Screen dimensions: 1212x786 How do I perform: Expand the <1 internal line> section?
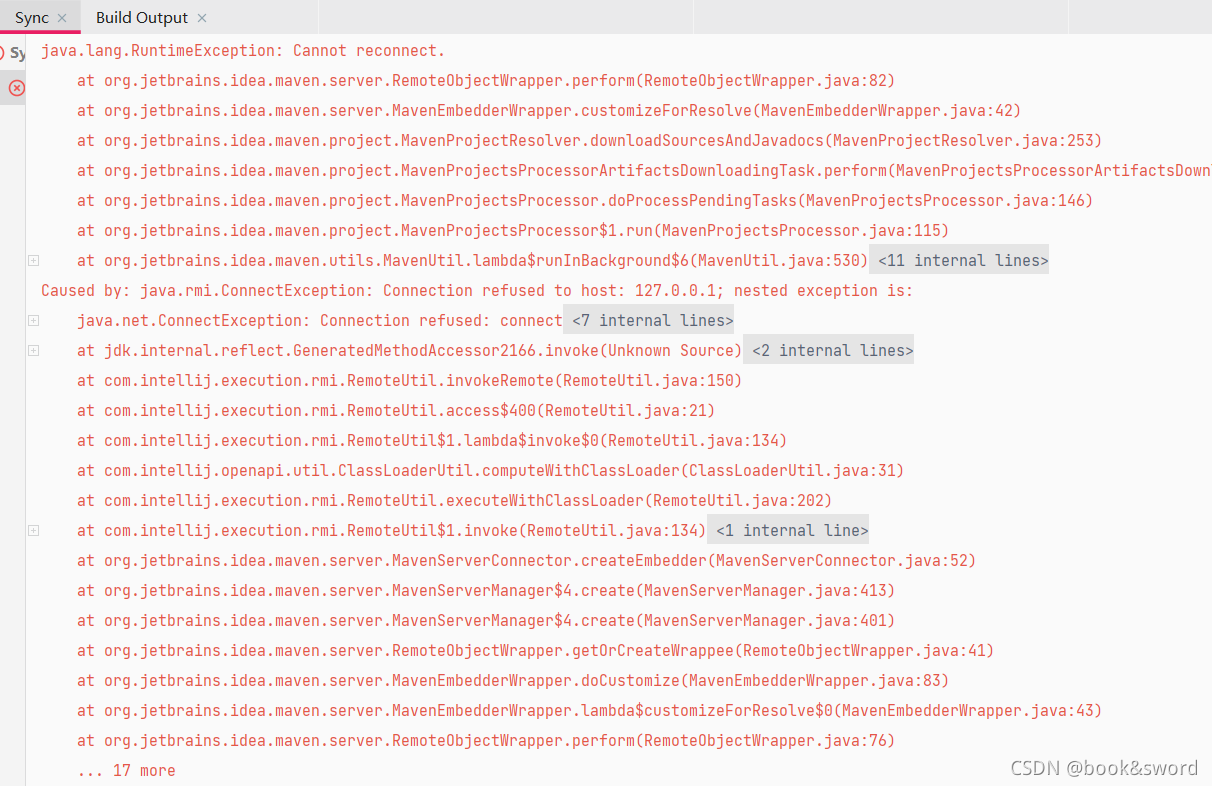pyautogui.click(x=790, y=530)
